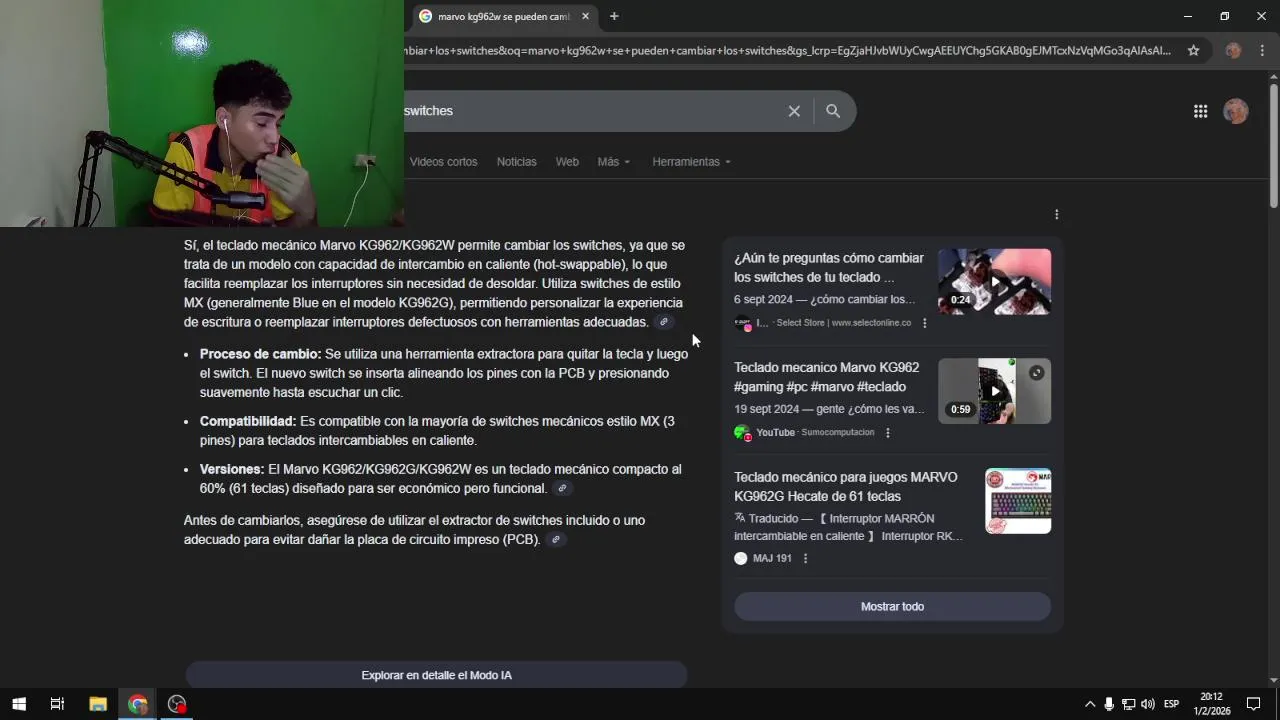Restore down the Chrome window
1280x720 pixels.
(1224, 16)
